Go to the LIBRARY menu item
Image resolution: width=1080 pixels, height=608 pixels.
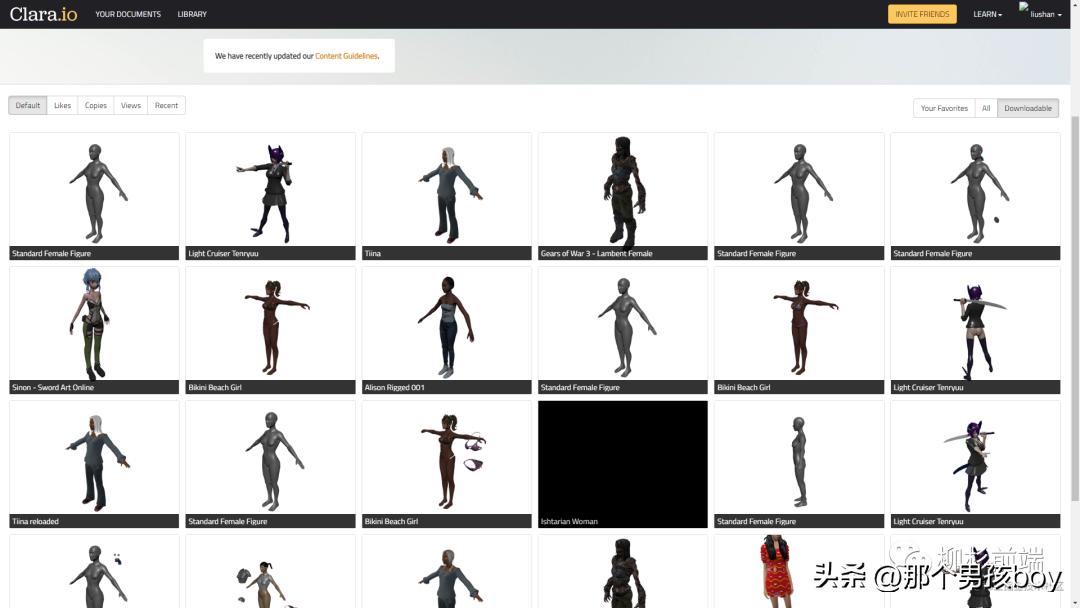192,14
